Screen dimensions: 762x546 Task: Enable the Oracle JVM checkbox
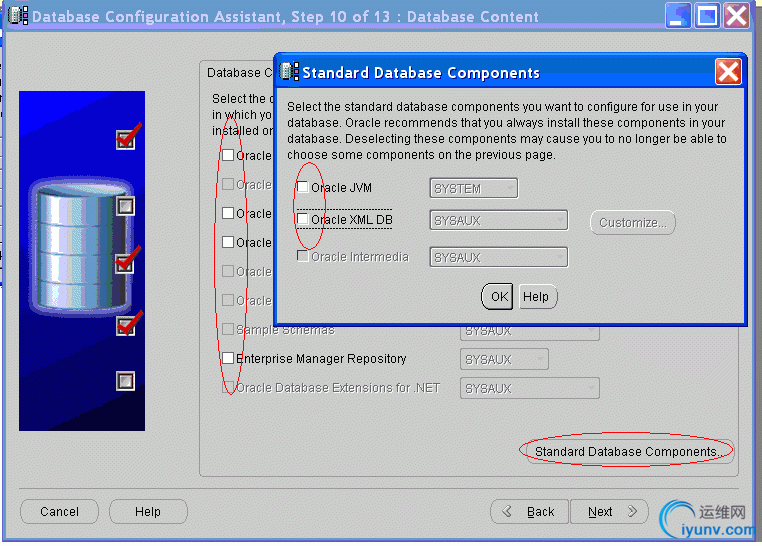tap(303, 187)
